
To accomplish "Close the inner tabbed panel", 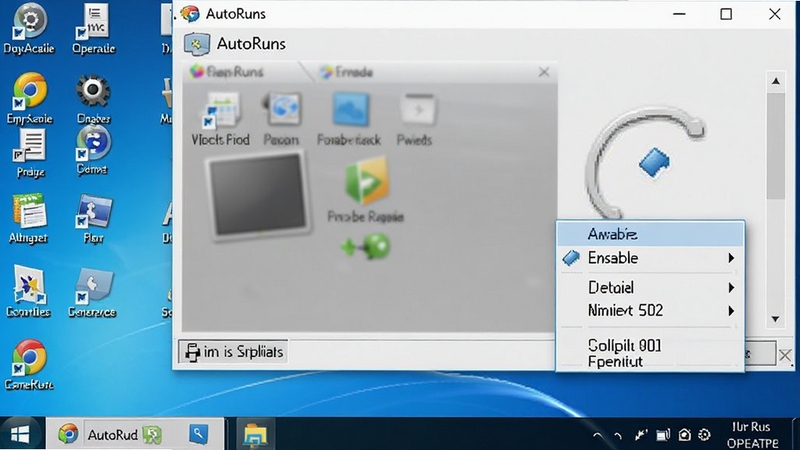I will [x=544, y=72].
